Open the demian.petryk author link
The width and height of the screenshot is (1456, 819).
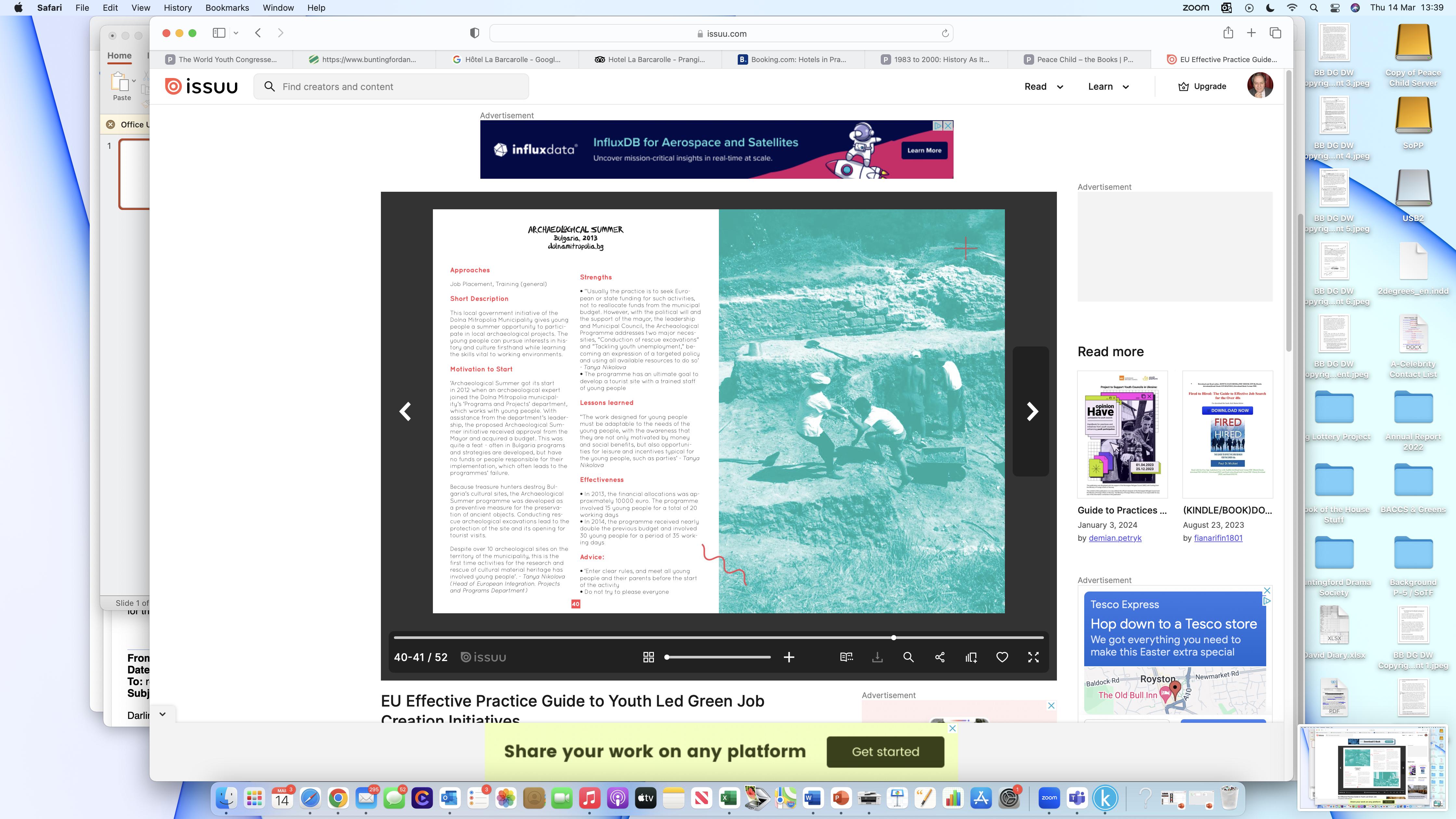click(1115, 538)
